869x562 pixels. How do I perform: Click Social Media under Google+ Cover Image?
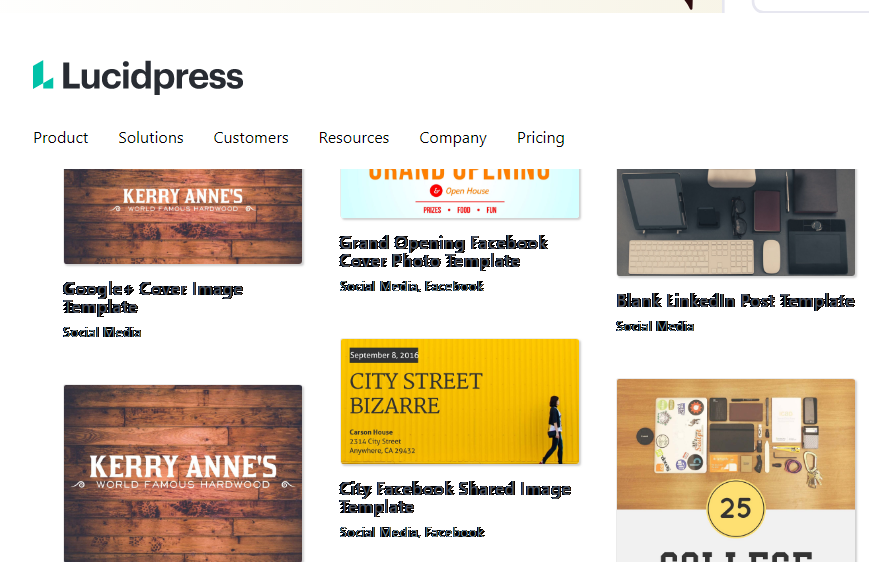[x=102, y=332]
